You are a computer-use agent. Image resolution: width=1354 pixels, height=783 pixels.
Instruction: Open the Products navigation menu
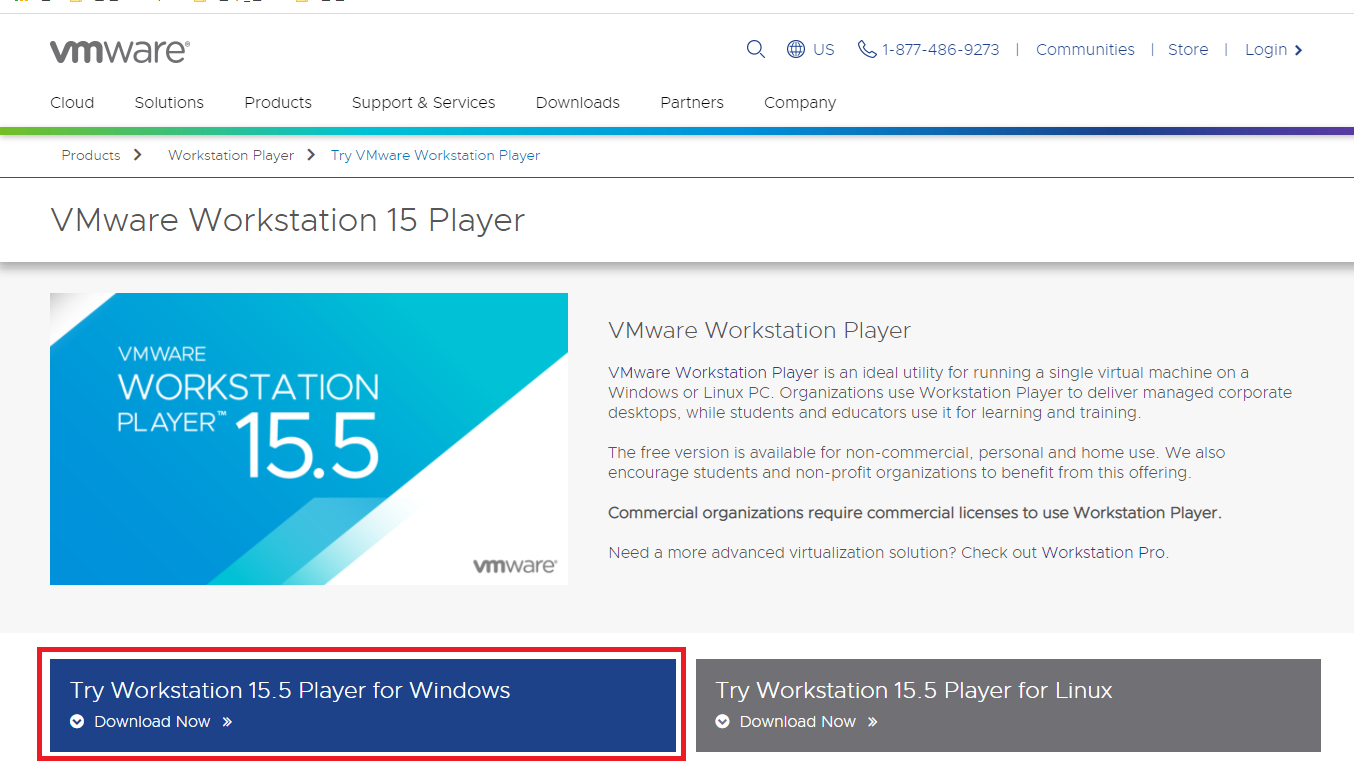coord(278,102)
